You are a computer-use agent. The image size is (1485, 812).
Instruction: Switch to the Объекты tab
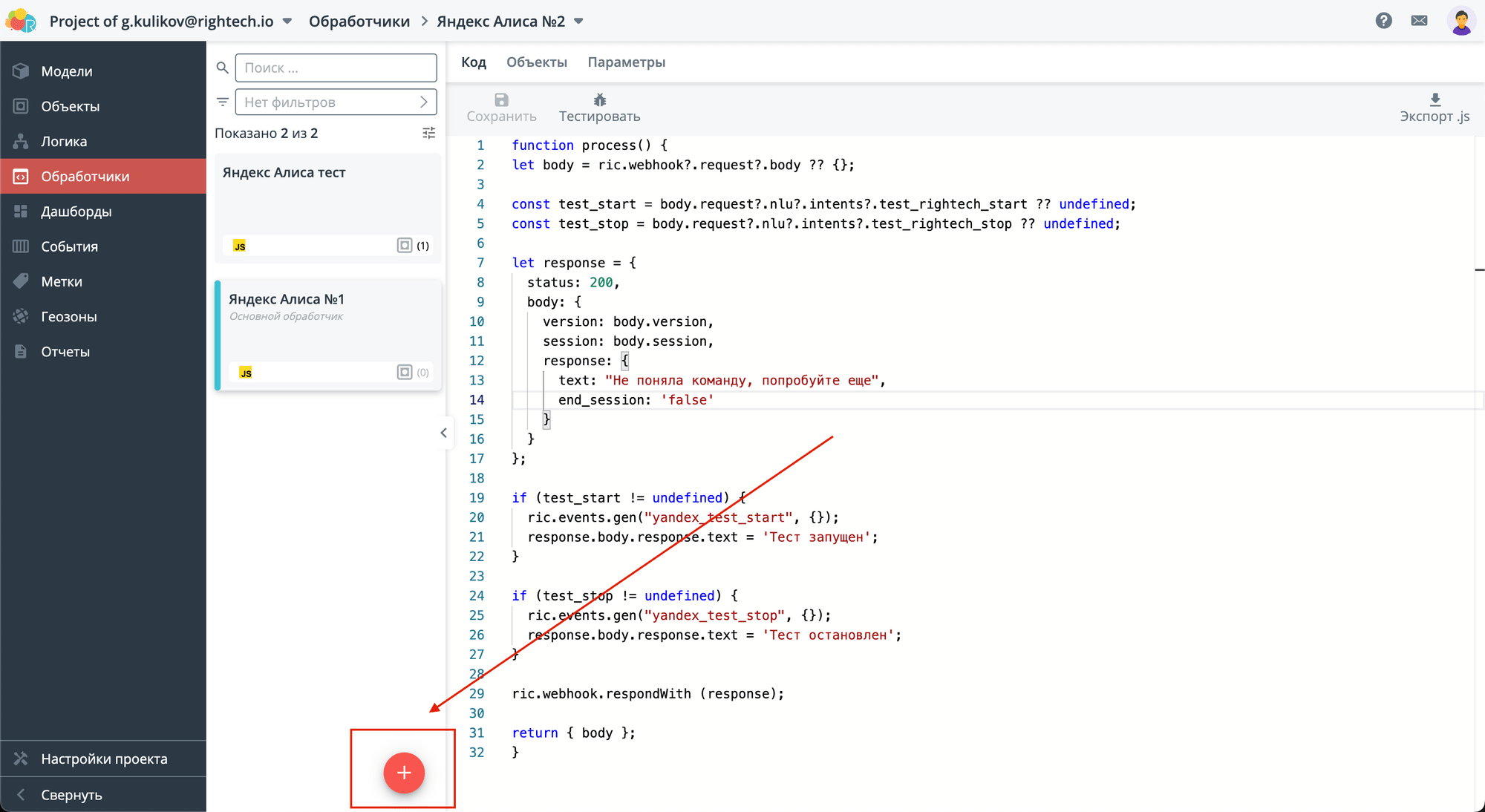click(537, 62)
